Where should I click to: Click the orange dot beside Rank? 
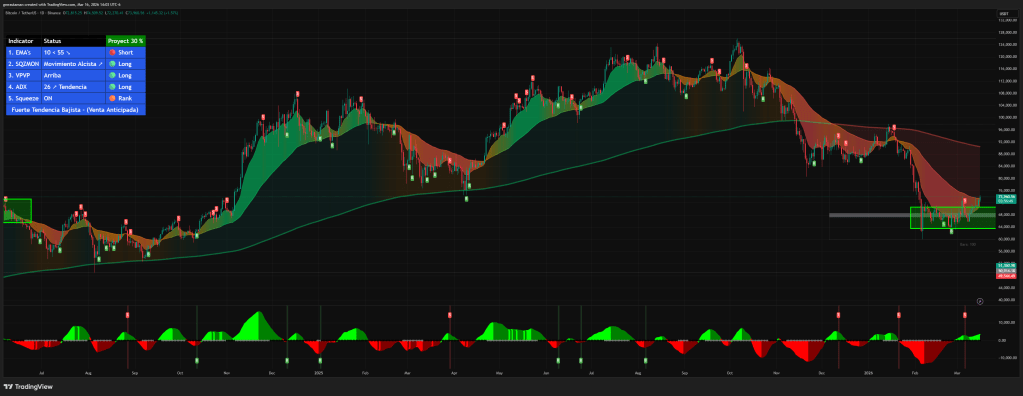(112, 98)
